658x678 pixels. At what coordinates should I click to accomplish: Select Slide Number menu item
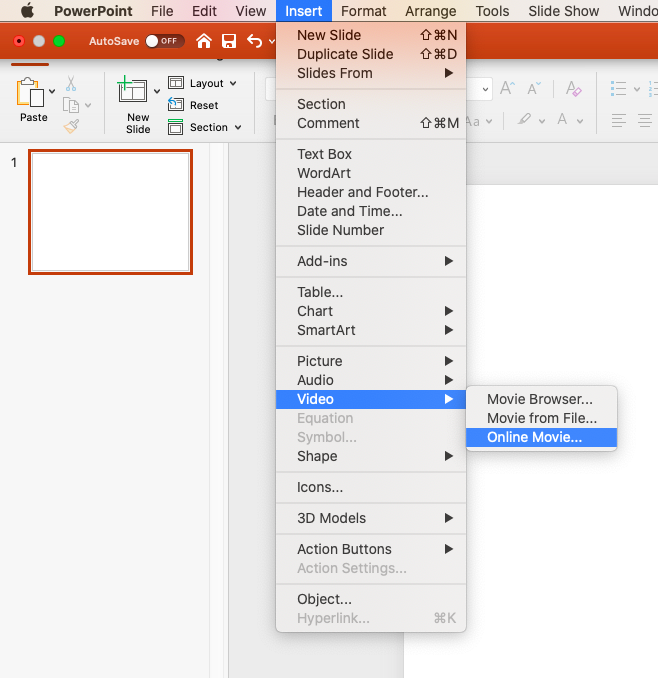click(371, 230)
